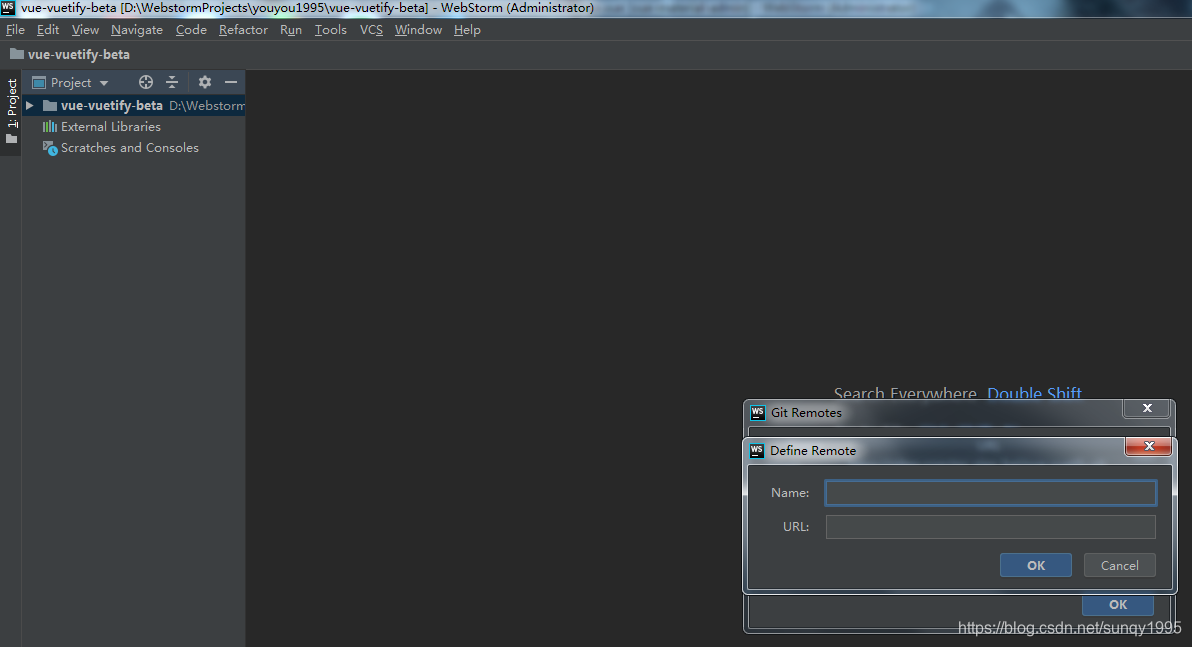The height and width of the screenshot is (647, 1192).
Task: Hide the Project panel with minus icon
Action: (x=231, y=82)
